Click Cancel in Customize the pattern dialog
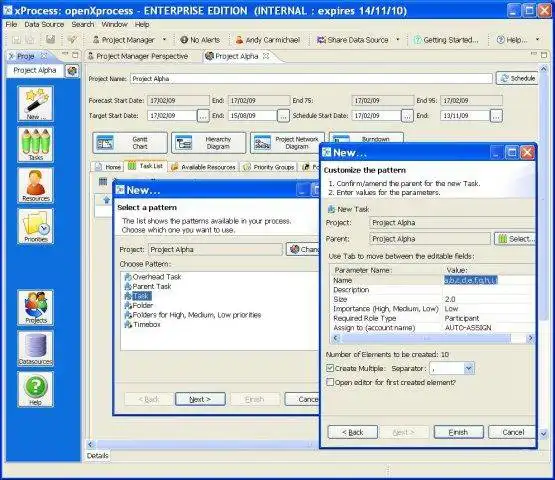This screenshot has width=555, height=480. 512,432
